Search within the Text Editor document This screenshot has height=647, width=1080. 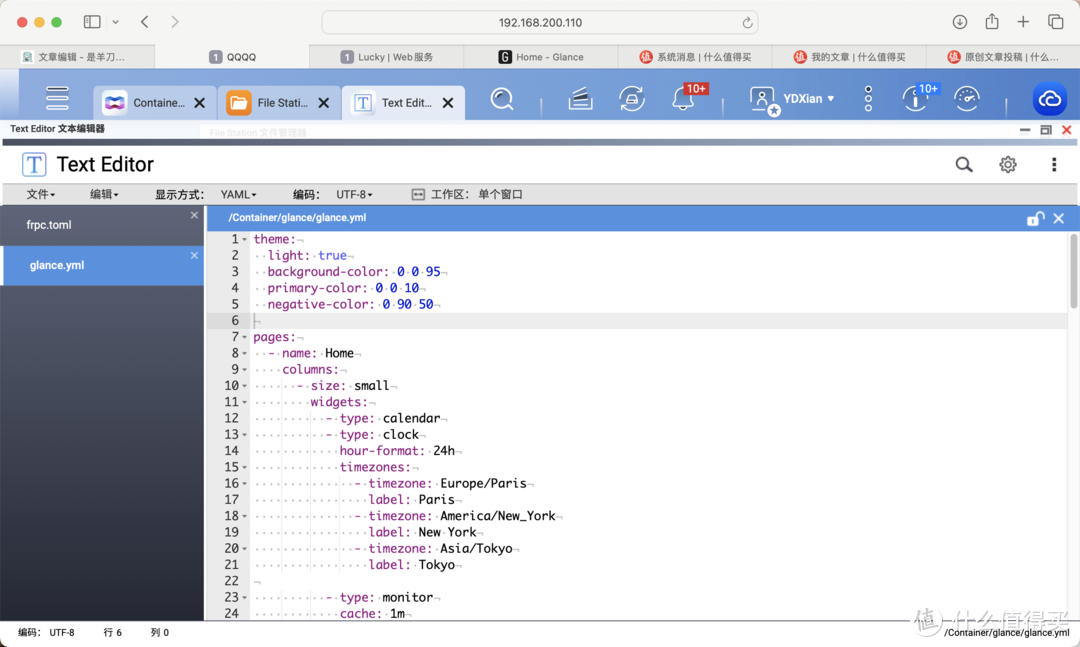pos(963,165)
